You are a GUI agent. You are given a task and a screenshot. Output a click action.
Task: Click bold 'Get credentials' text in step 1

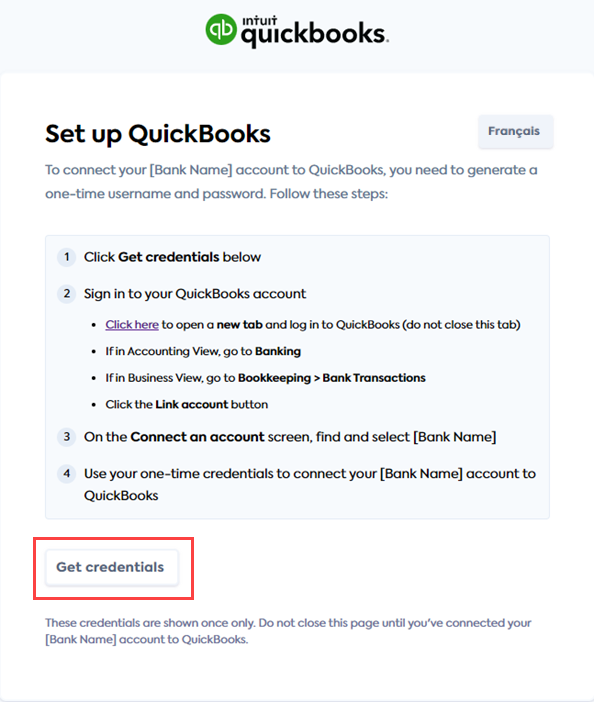click(169, 257)
